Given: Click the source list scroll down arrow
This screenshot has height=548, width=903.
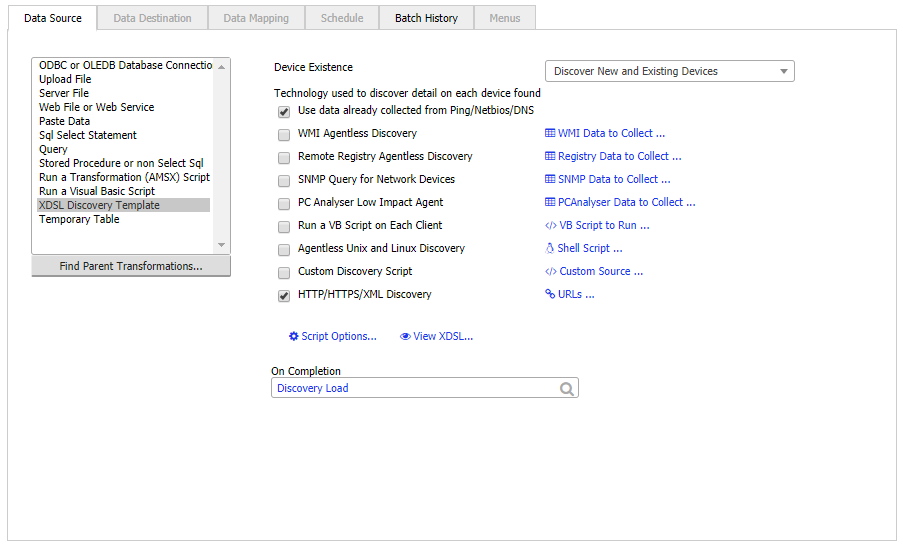Looking at the screenshot, I should coord(221,245).
